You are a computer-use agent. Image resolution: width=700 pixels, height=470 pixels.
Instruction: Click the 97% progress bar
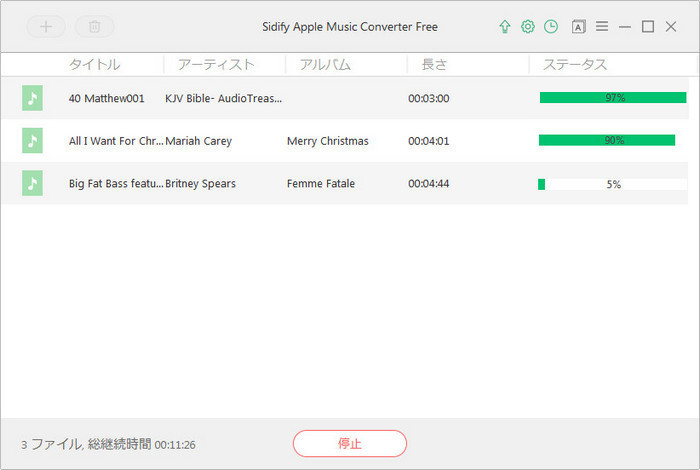613,97
